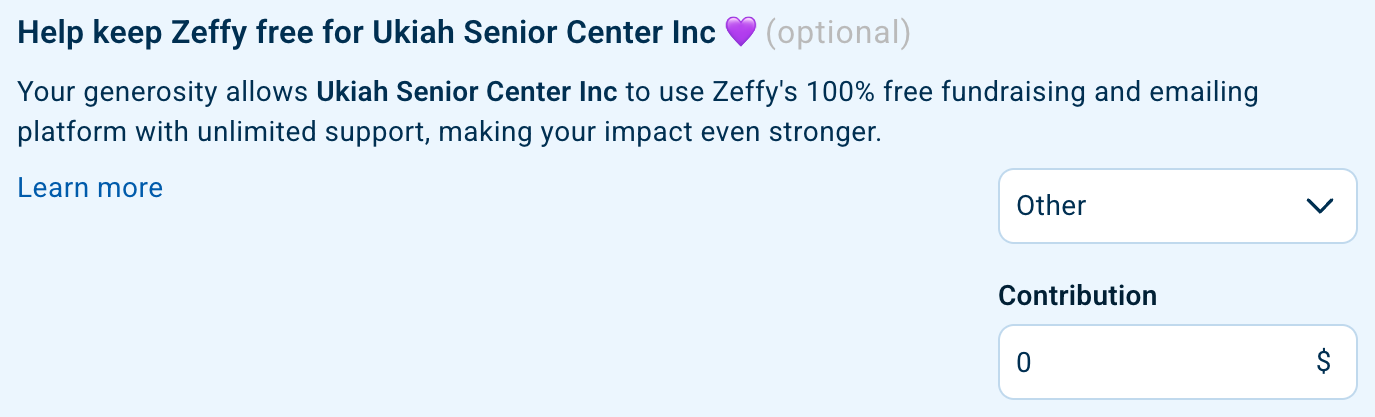Click the gray (optional) label
The image size is (1375, 417).
[x=838, y=33]
